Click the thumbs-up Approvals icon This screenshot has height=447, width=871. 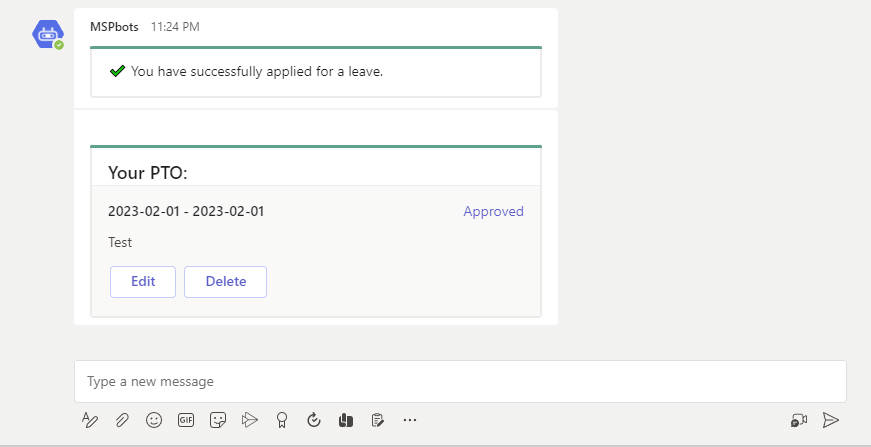click(x=346, y=420)
